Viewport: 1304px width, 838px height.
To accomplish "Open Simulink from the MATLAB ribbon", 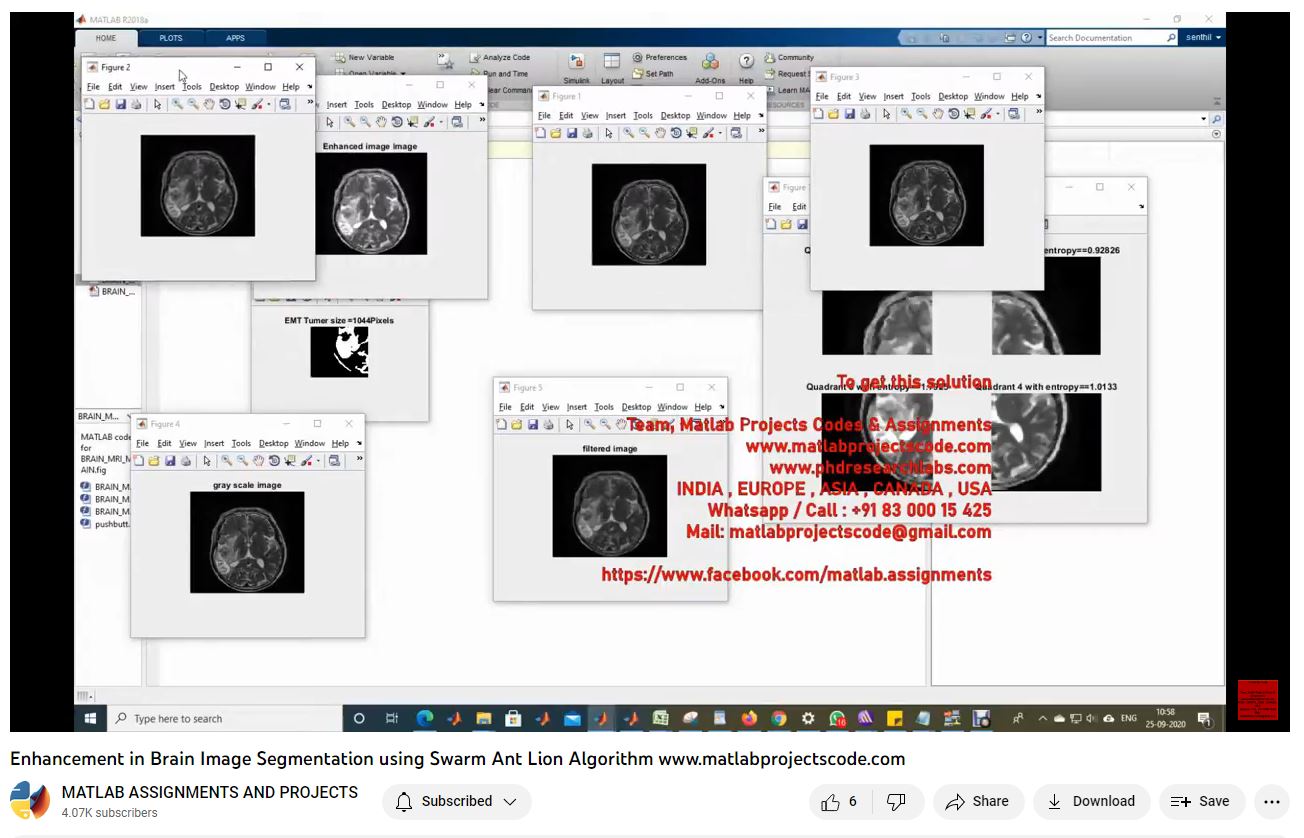I will [x=576, y=67].
